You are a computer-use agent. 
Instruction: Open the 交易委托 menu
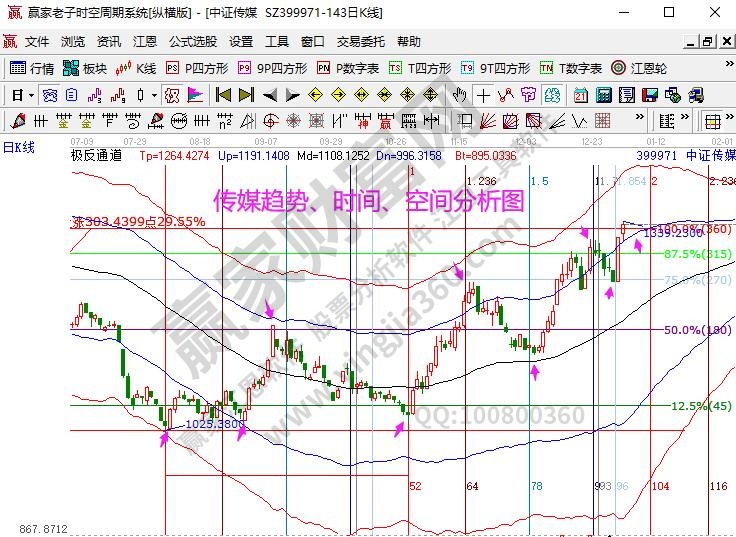coord(360,42)
